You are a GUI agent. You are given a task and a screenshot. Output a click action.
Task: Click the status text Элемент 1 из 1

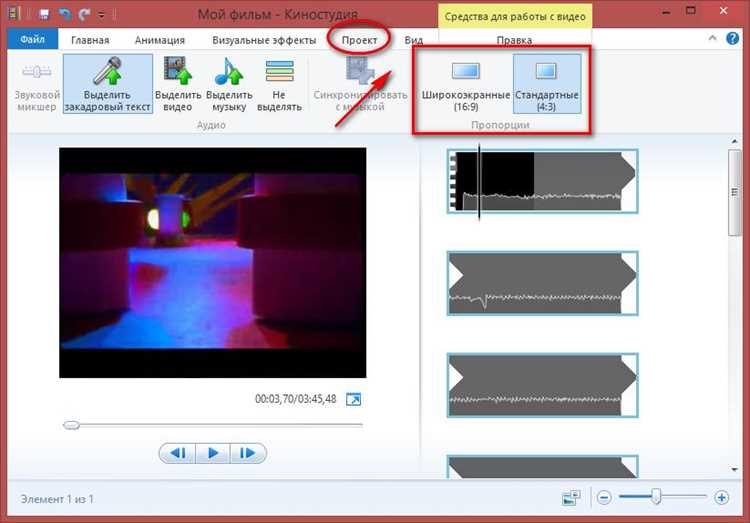pyautogui.click(x=57, y=499)
